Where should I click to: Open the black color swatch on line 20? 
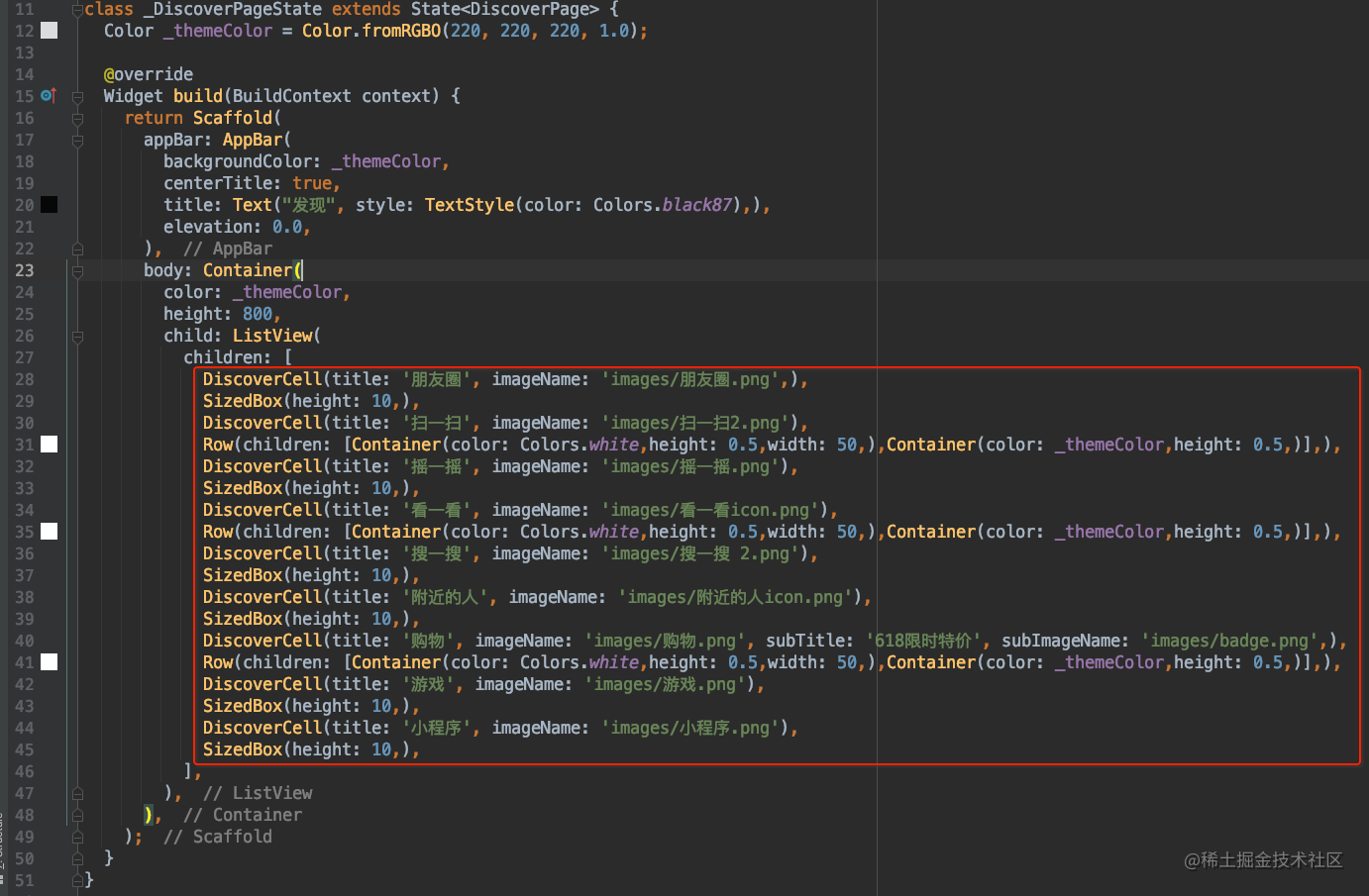point(49,205)
